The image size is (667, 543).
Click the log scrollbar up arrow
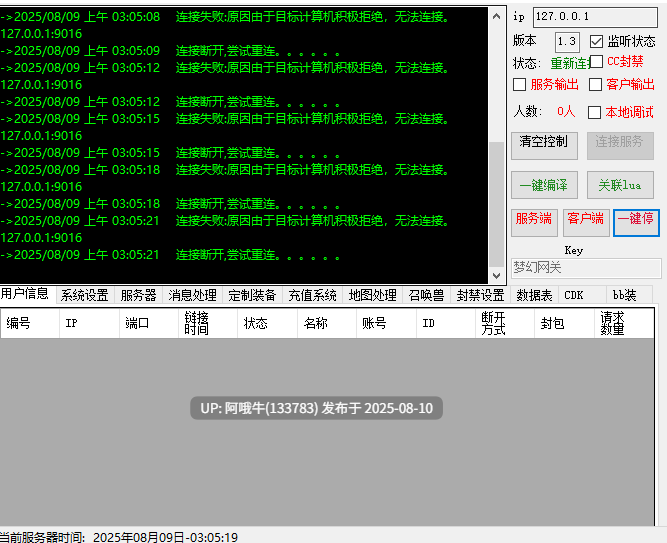(x=496, y=17)
